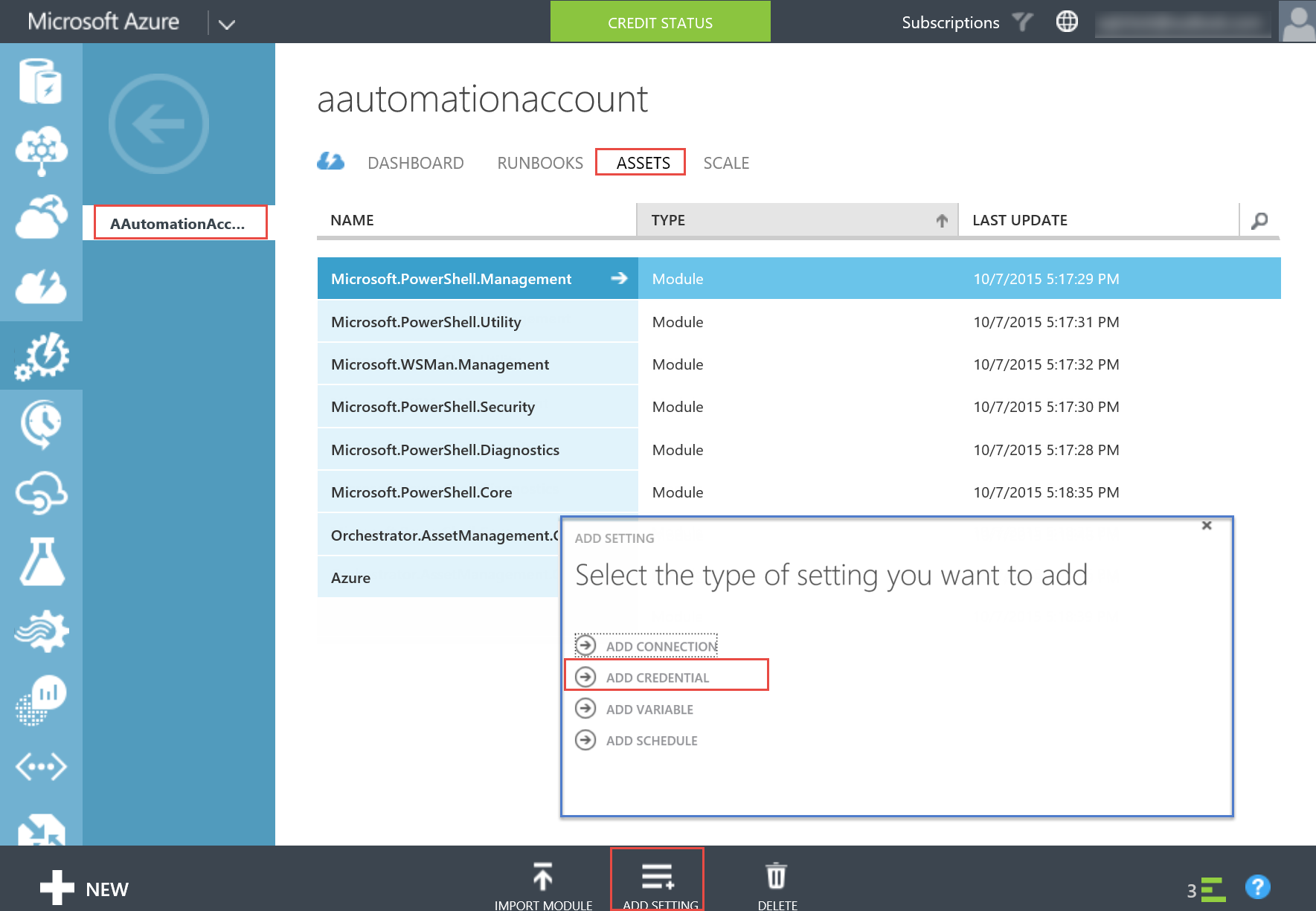Open the SQL Databases sidebar icon

coord(41,80)
